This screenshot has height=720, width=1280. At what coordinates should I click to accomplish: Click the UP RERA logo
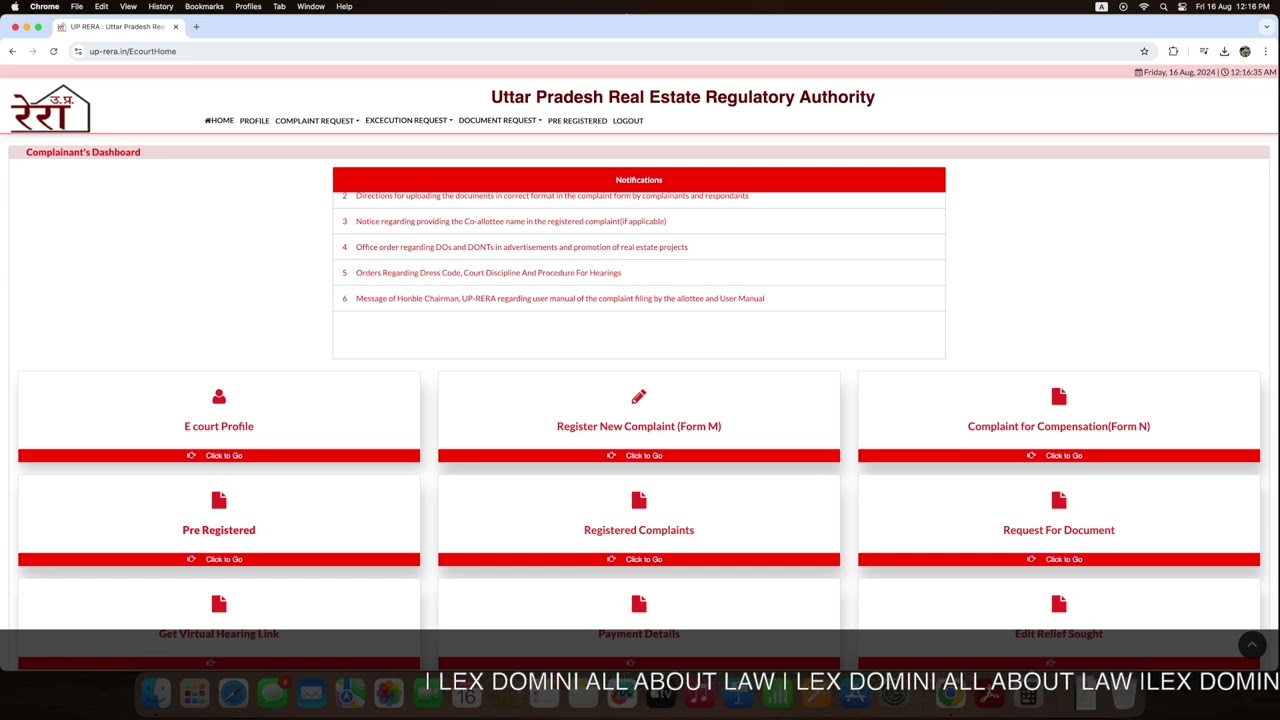51,108
